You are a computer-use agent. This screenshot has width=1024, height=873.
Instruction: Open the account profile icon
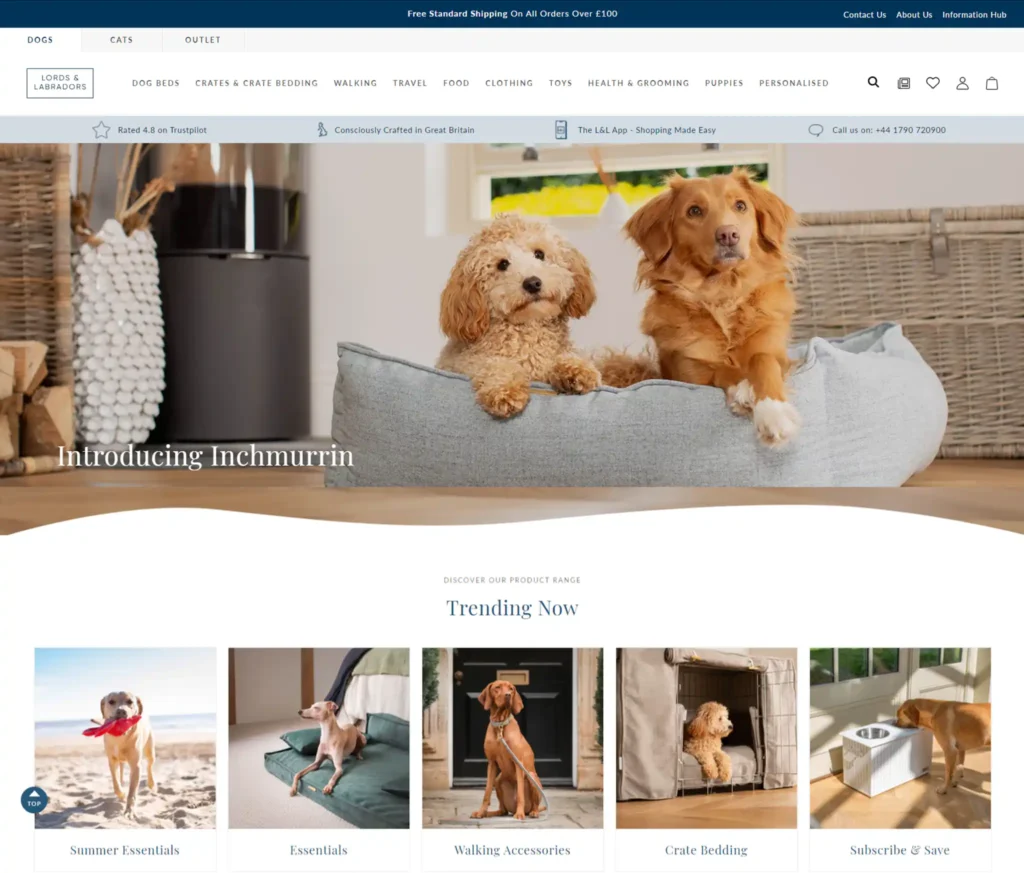click(962, 83)
